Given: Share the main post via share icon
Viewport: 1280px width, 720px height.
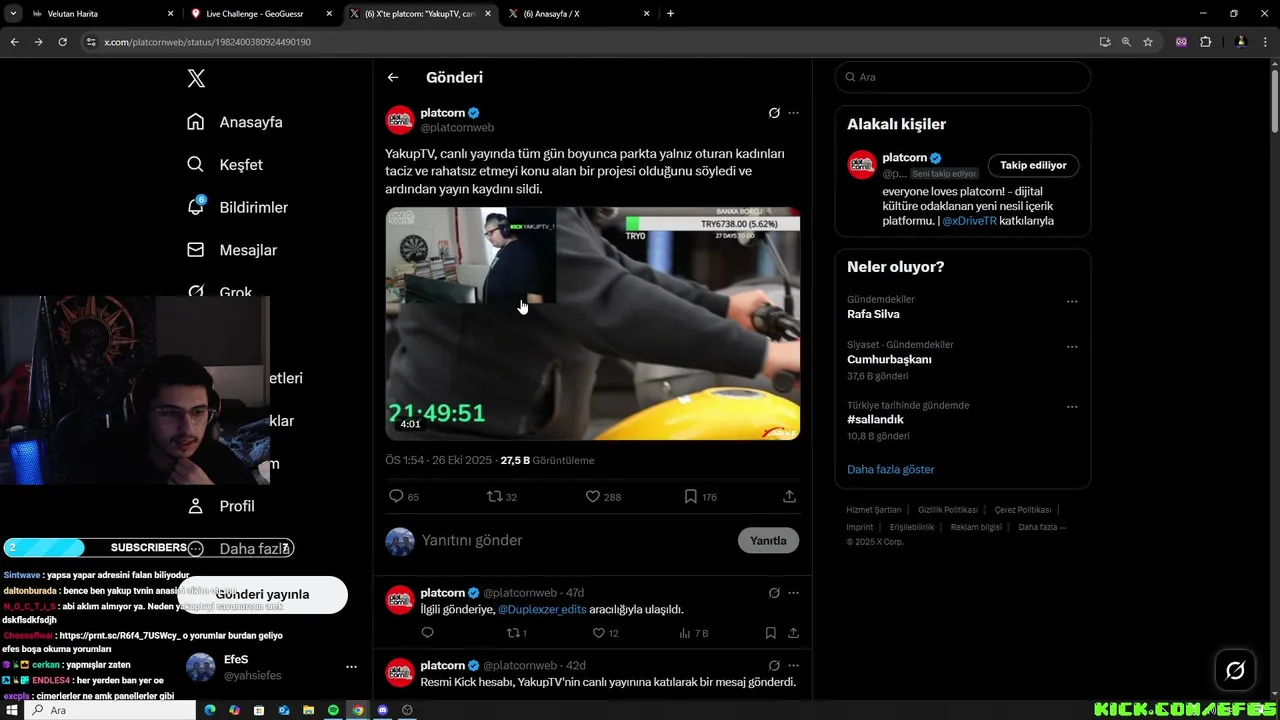Looking at the screenshot, I should pos(789,496).
